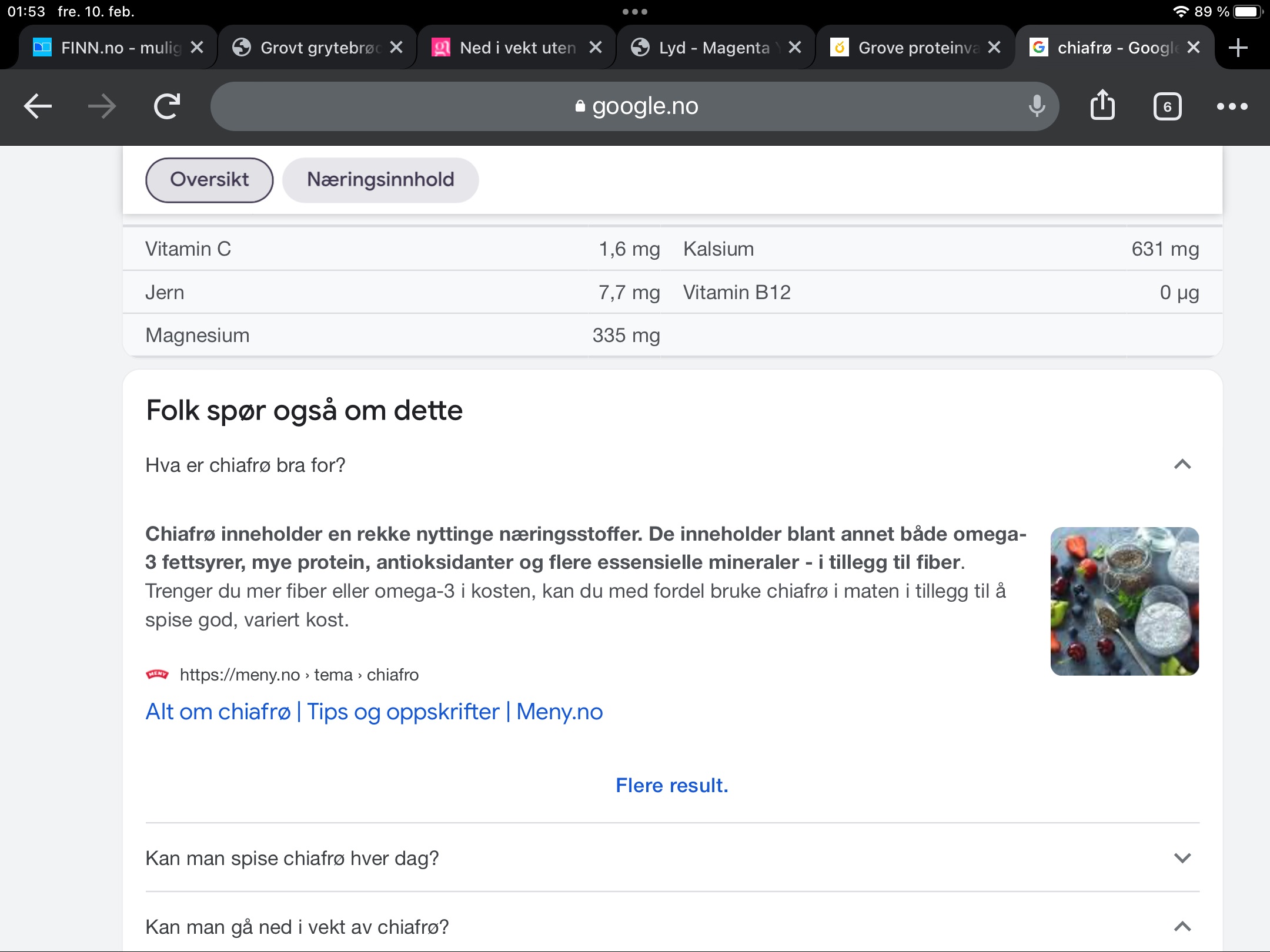Click the Meny logo favicon

157,674
